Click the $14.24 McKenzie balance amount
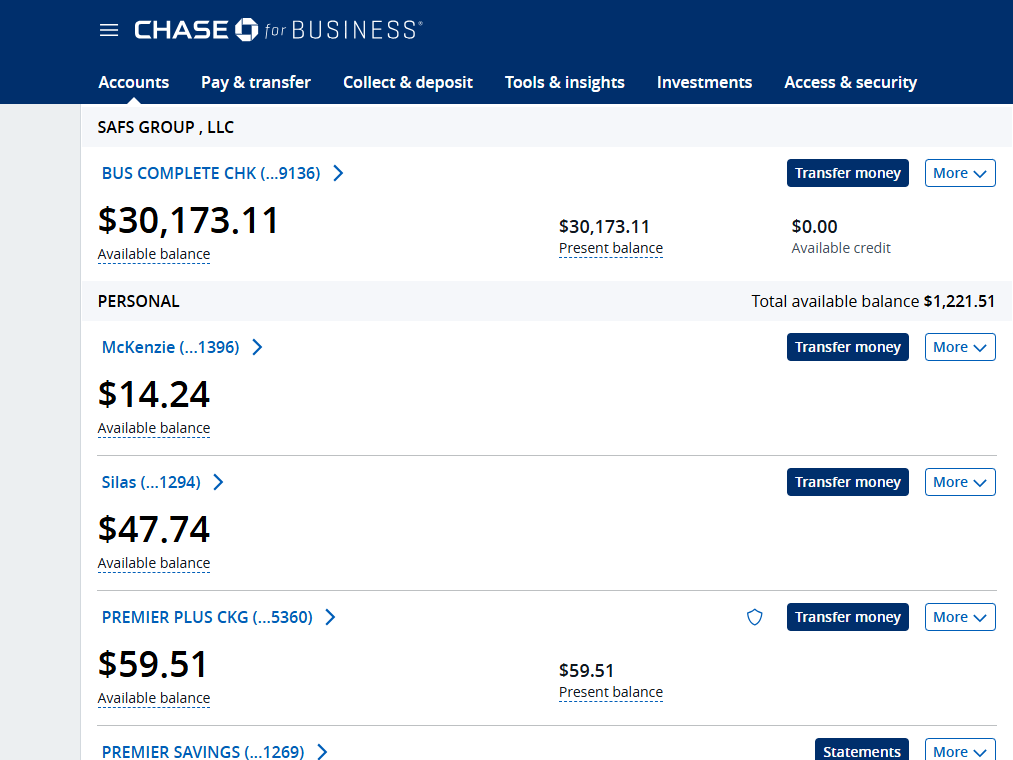The image size is (1013, 760). (x=154, y=394)
